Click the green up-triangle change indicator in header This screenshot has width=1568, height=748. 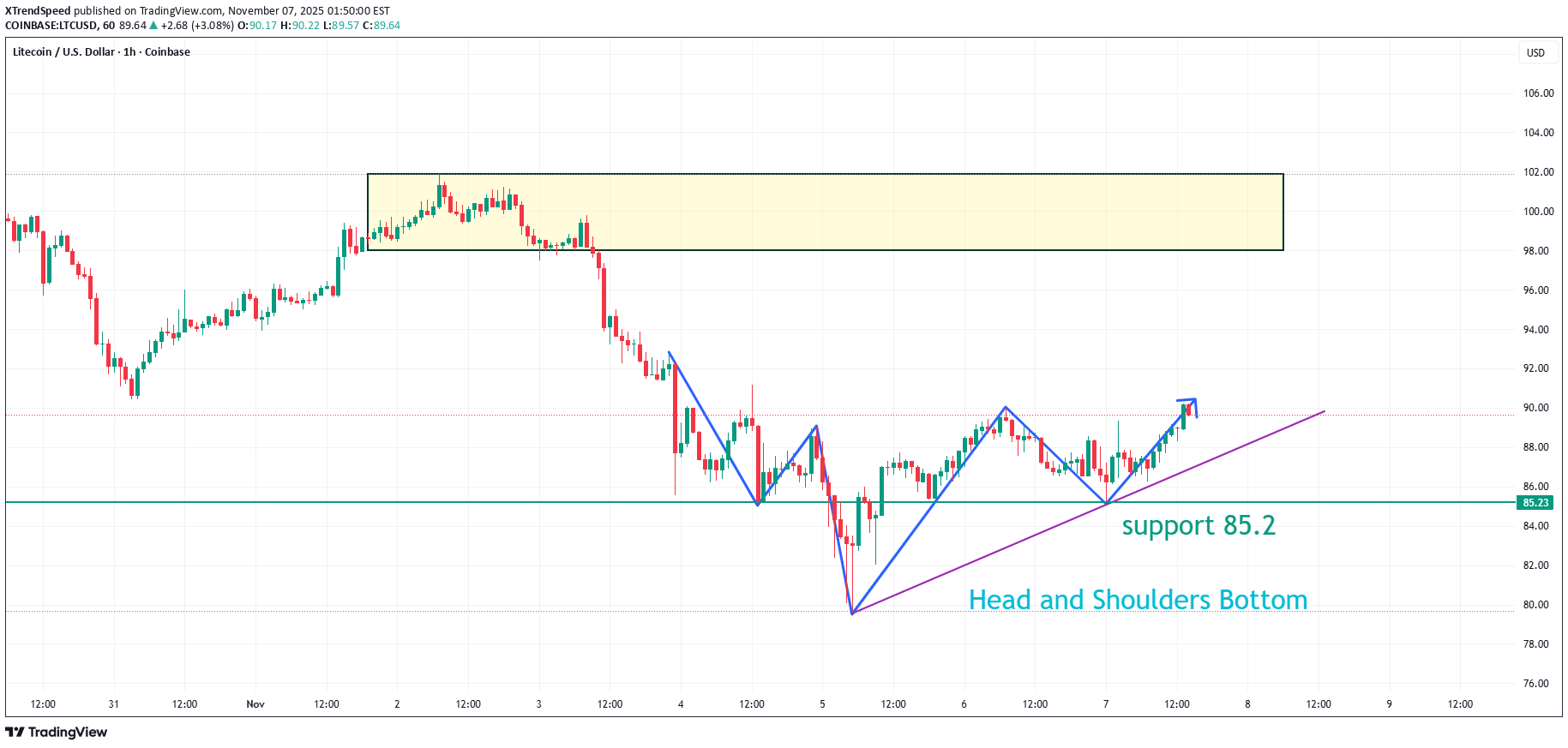[153, 26]
